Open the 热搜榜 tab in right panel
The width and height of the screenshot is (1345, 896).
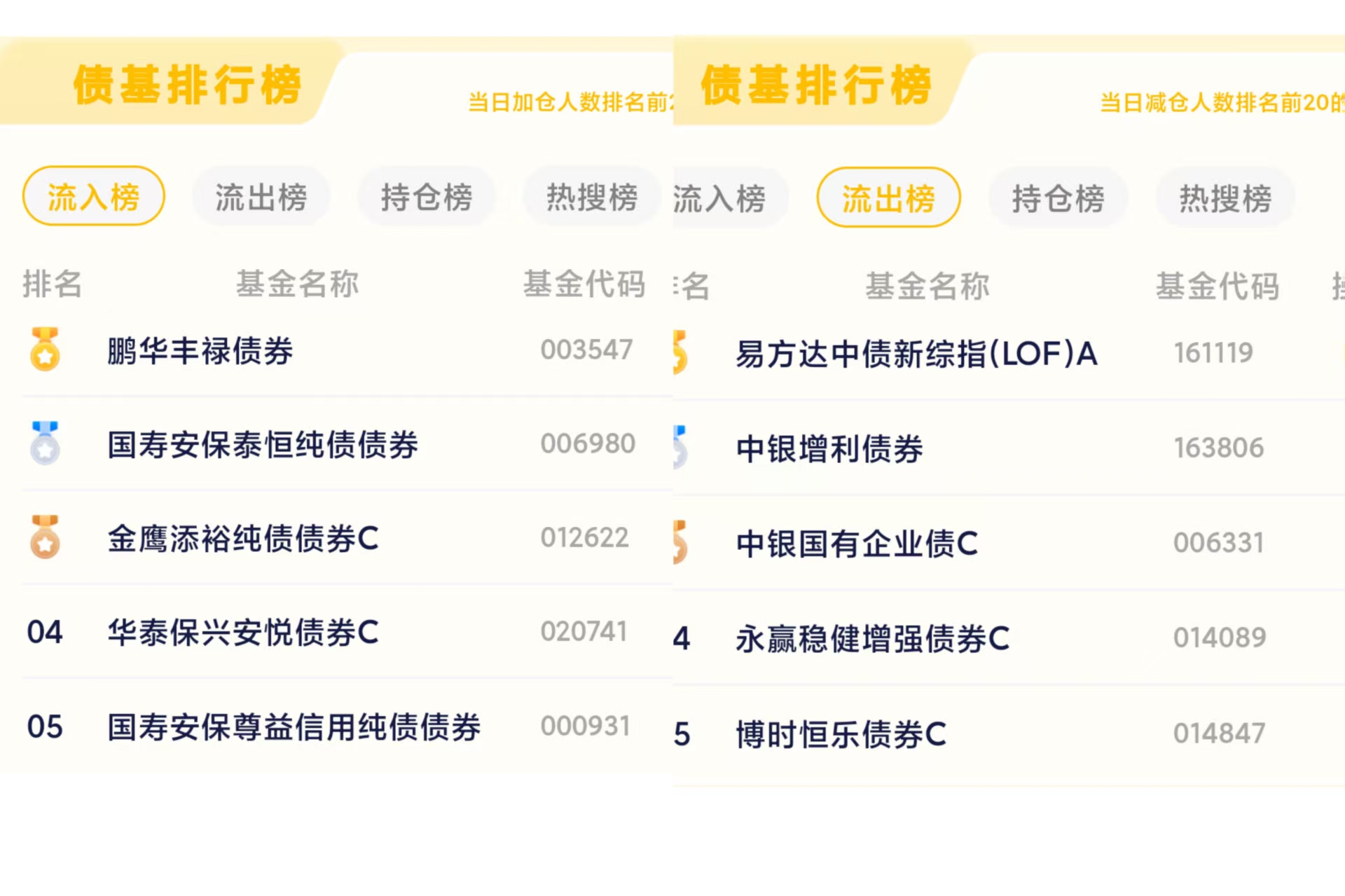click(1225, 198)
